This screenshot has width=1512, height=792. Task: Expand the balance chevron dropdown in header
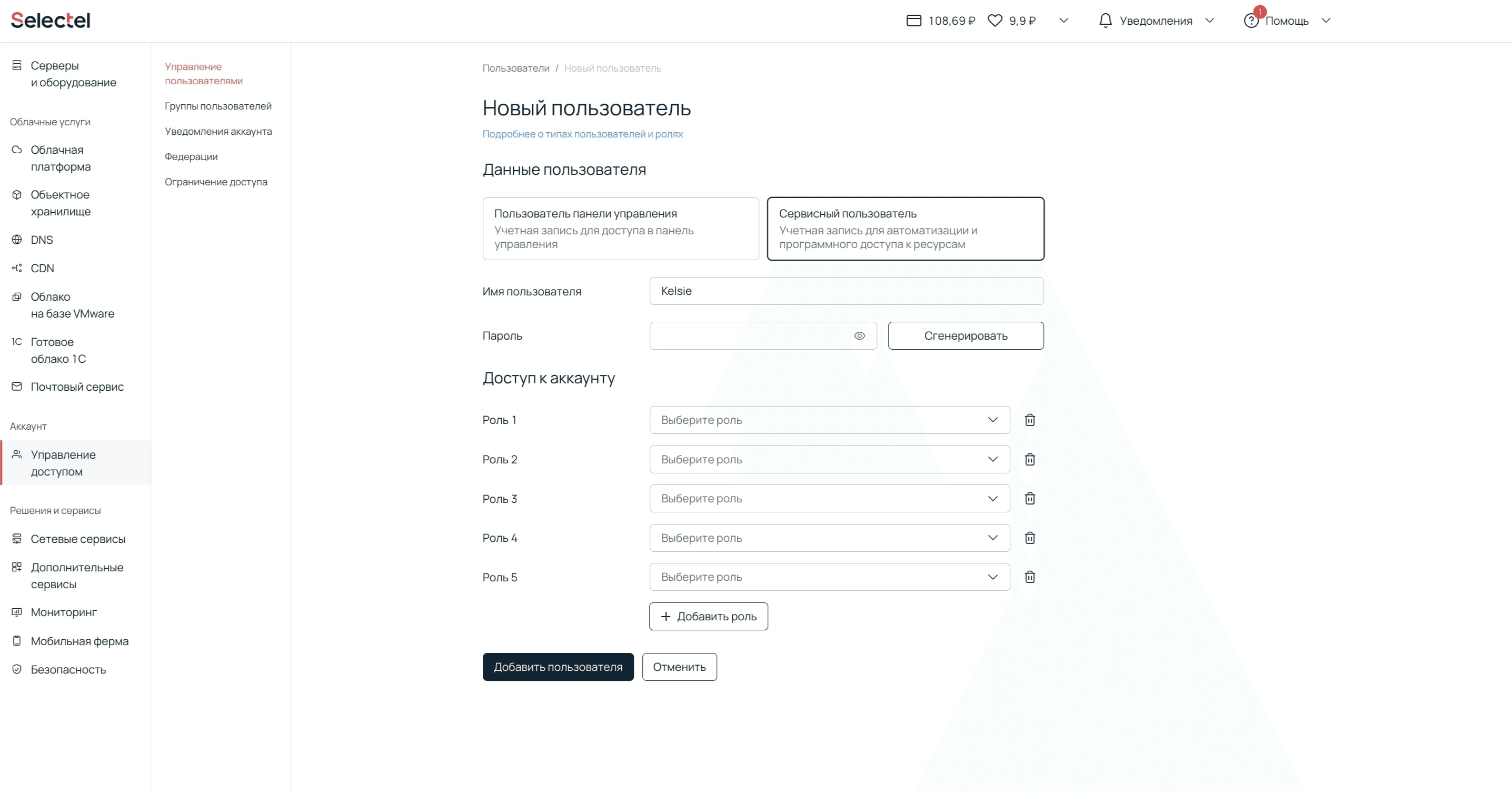pos(1063,21)
